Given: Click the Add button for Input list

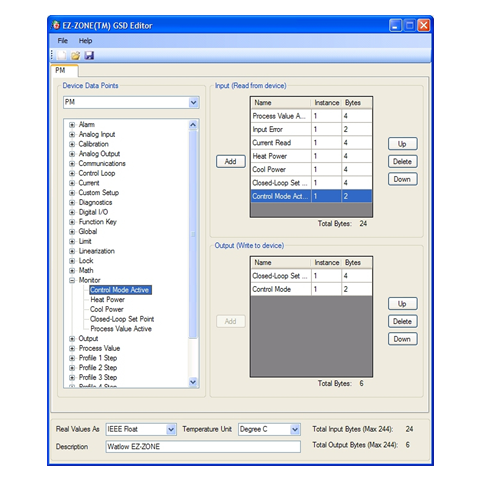Looking at the screenshot, I should point(230,162).
